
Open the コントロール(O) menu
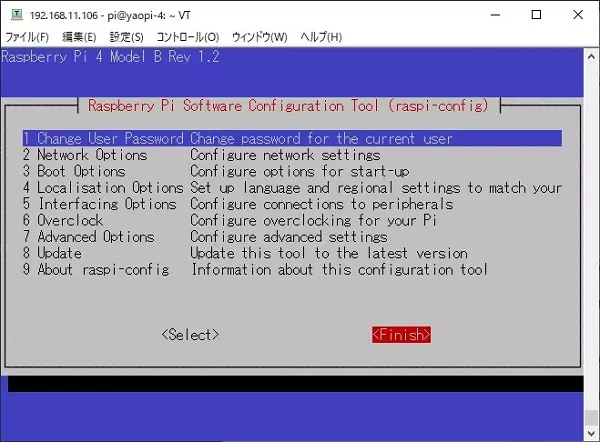[188, 37]
